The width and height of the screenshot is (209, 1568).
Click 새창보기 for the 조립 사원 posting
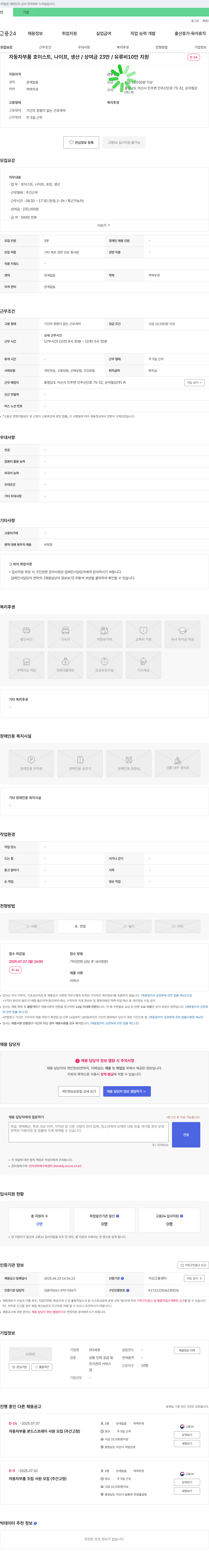point(187,1491)
